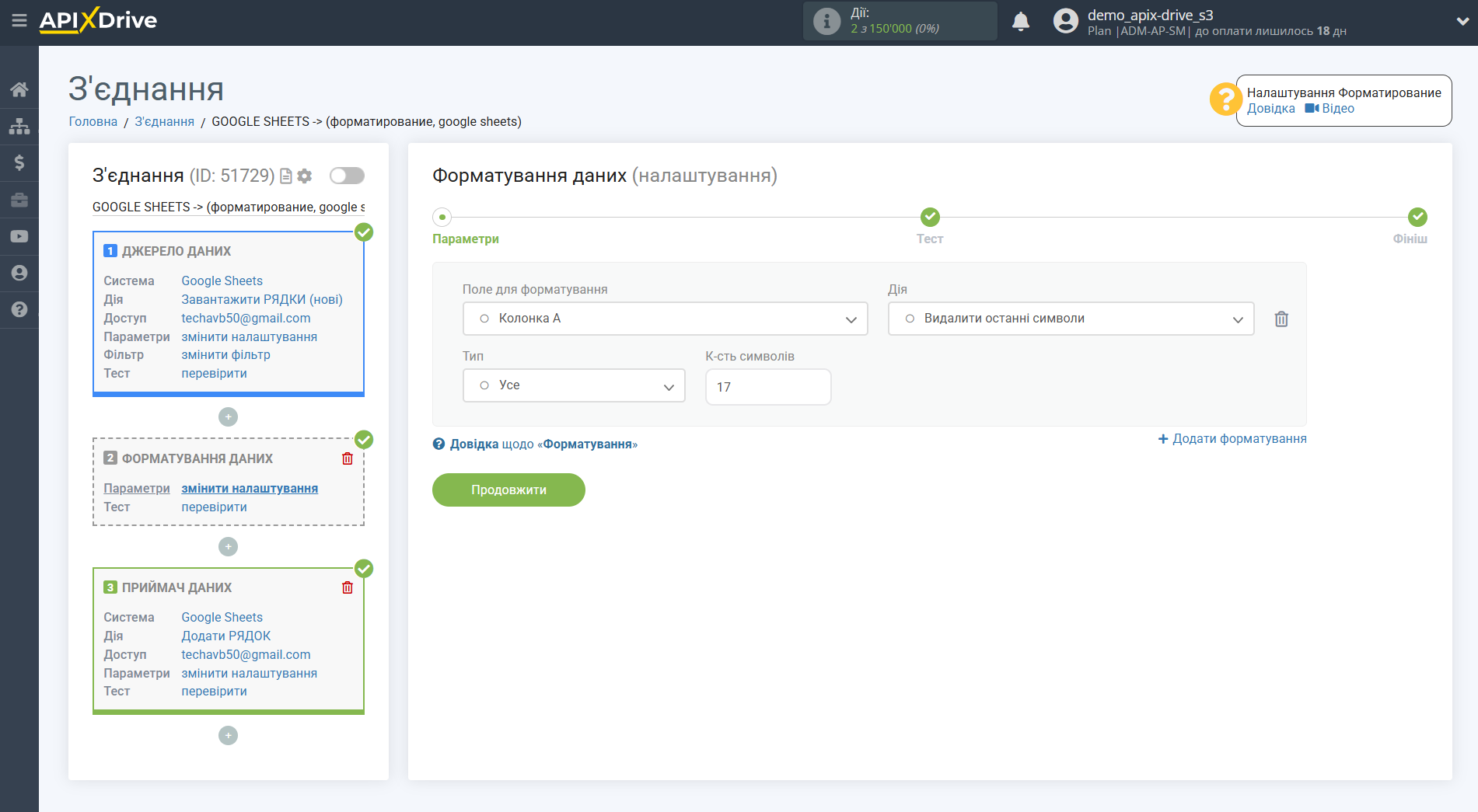
Task: Click the Продовжити button
Action: (x=508, y=490)
